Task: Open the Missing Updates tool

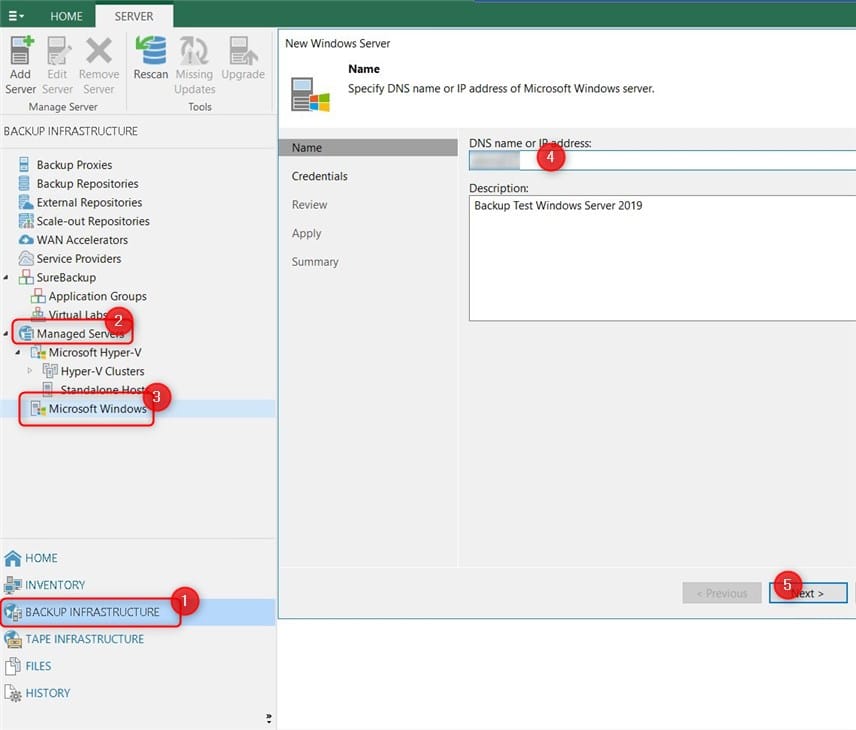Action: 194,65
